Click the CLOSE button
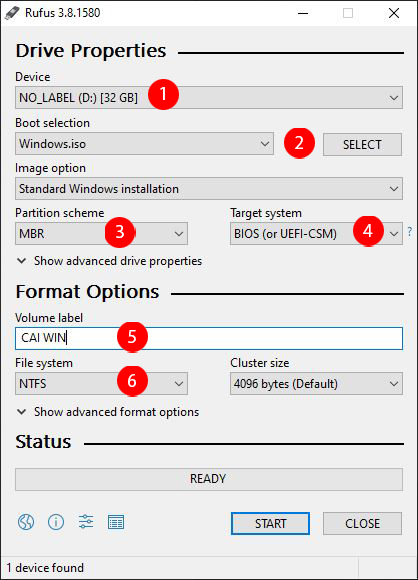This screenshot has height=580, width=418. pyautogui.click(x=362, y=523)
